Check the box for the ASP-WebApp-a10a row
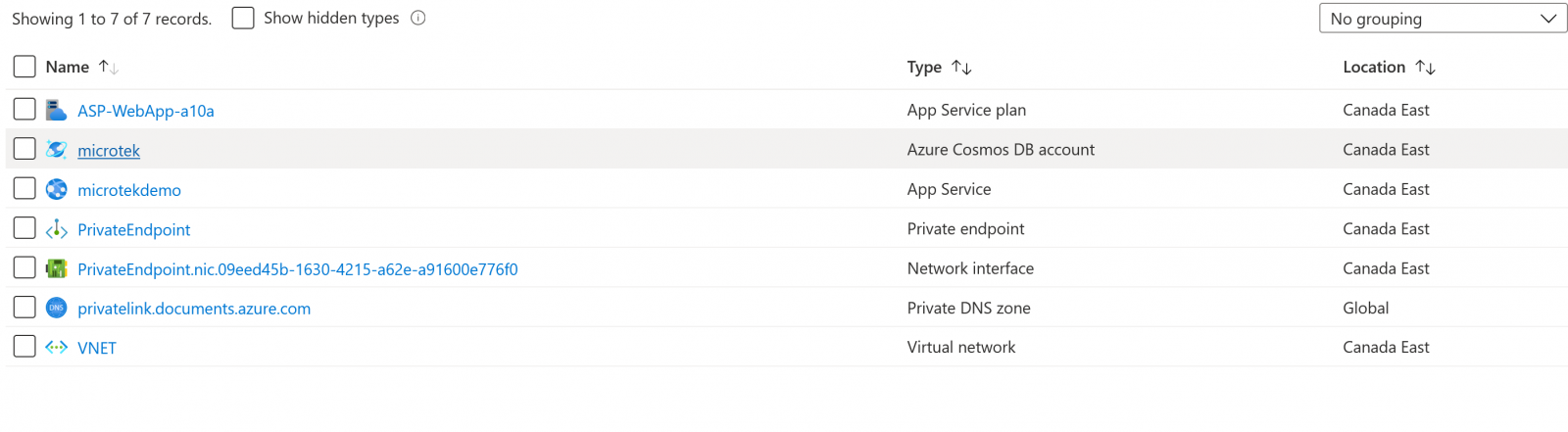This screenshot has width=1568, height=432. (24, 110)
